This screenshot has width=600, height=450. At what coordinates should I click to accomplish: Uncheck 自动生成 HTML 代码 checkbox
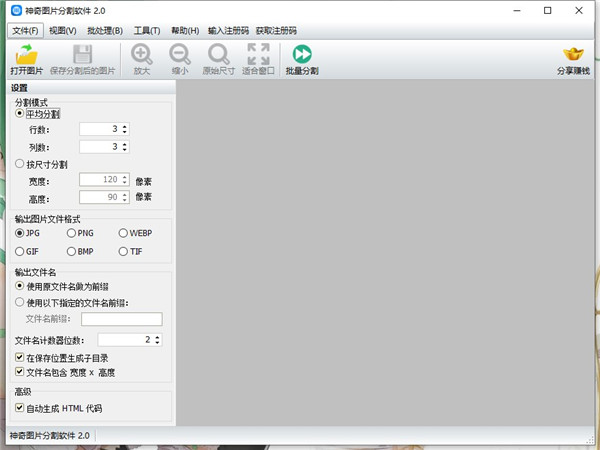point(20,408)
